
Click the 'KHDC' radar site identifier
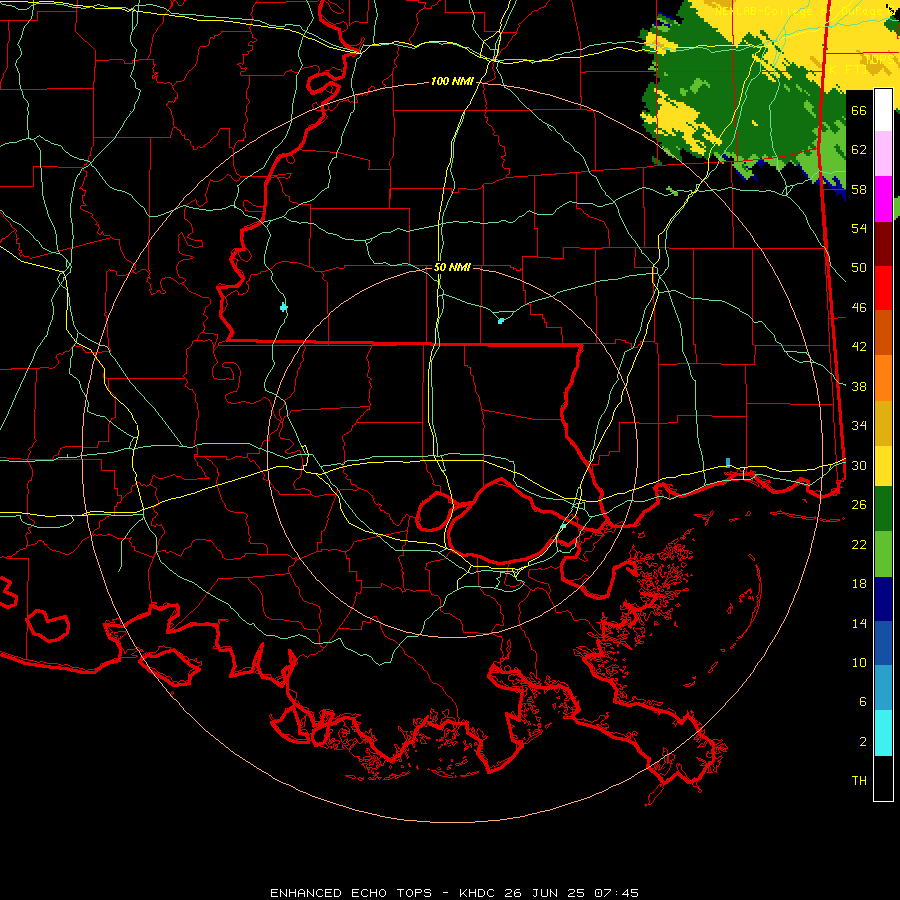pyautogui.click(x=479, y=893)
